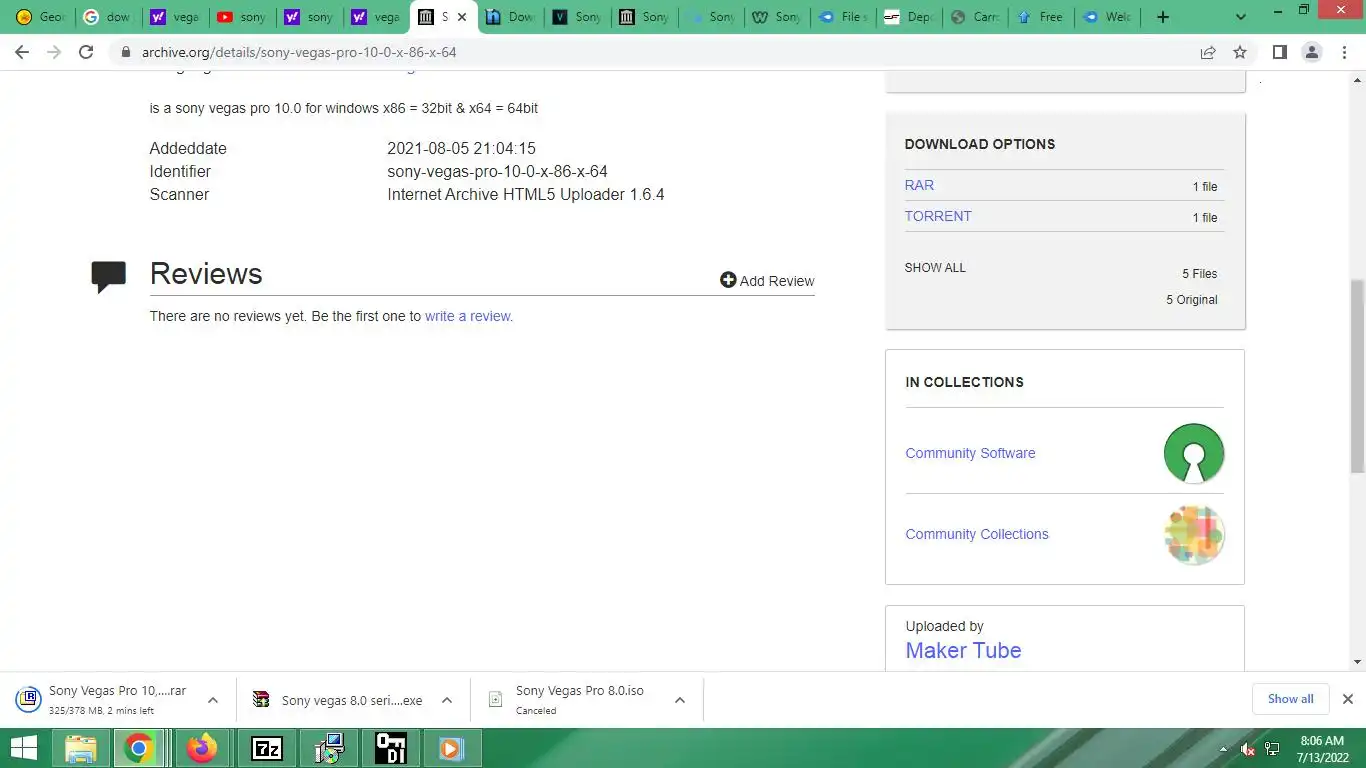
Task: Switch to the 'Welc' tab
Action: [1108, 17]
